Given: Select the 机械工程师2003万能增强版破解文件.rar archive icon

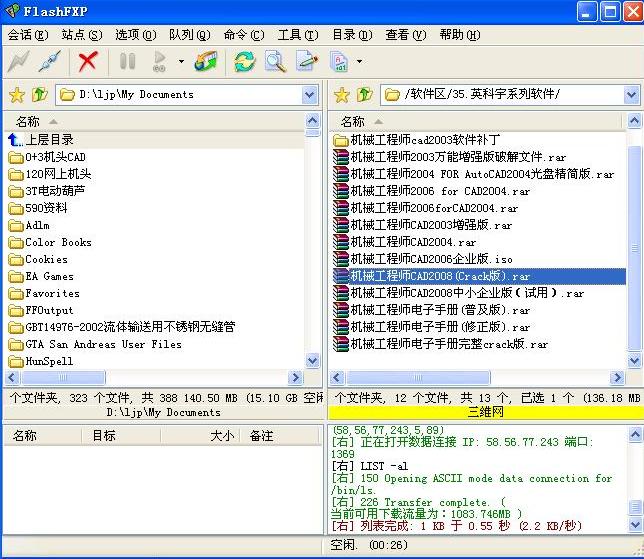Looking at the screenshot, I should pos(340,157).
